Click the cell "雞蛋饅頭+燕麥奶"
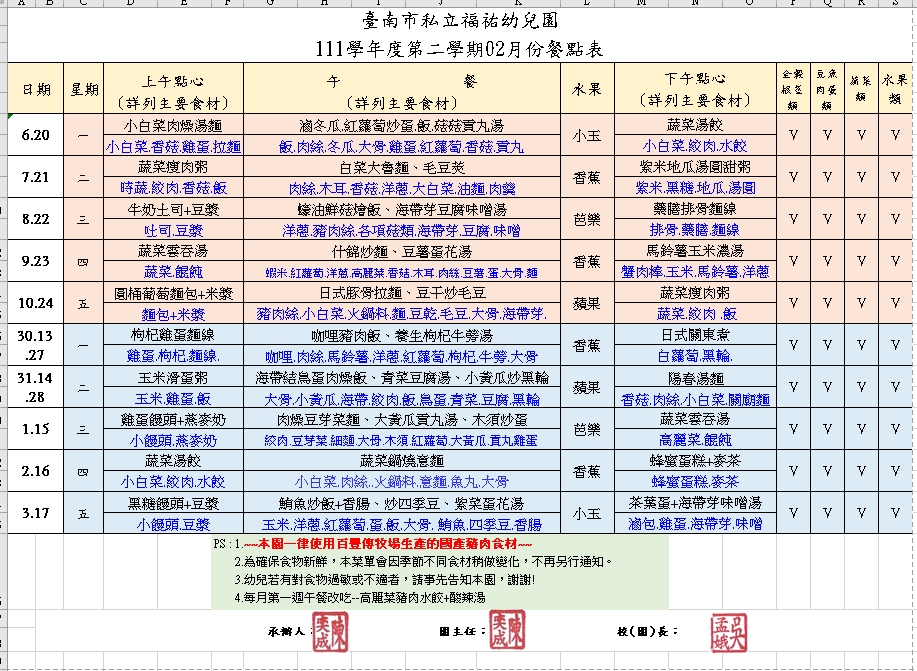Image resolution: width=917 pixels, height=671 pixels. [174, 419]
